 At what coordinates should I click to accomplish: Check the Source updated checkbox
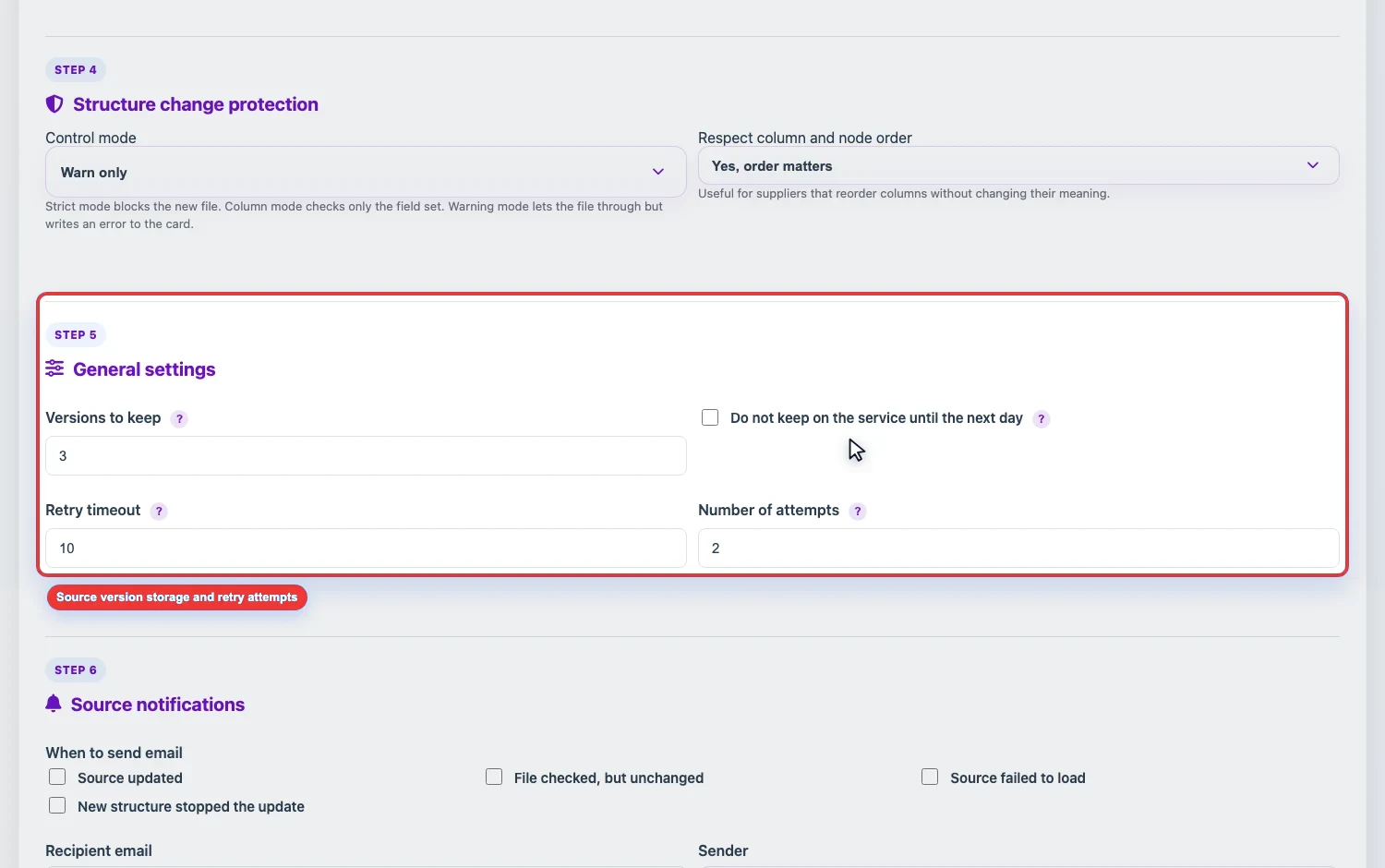coord(57,777)
